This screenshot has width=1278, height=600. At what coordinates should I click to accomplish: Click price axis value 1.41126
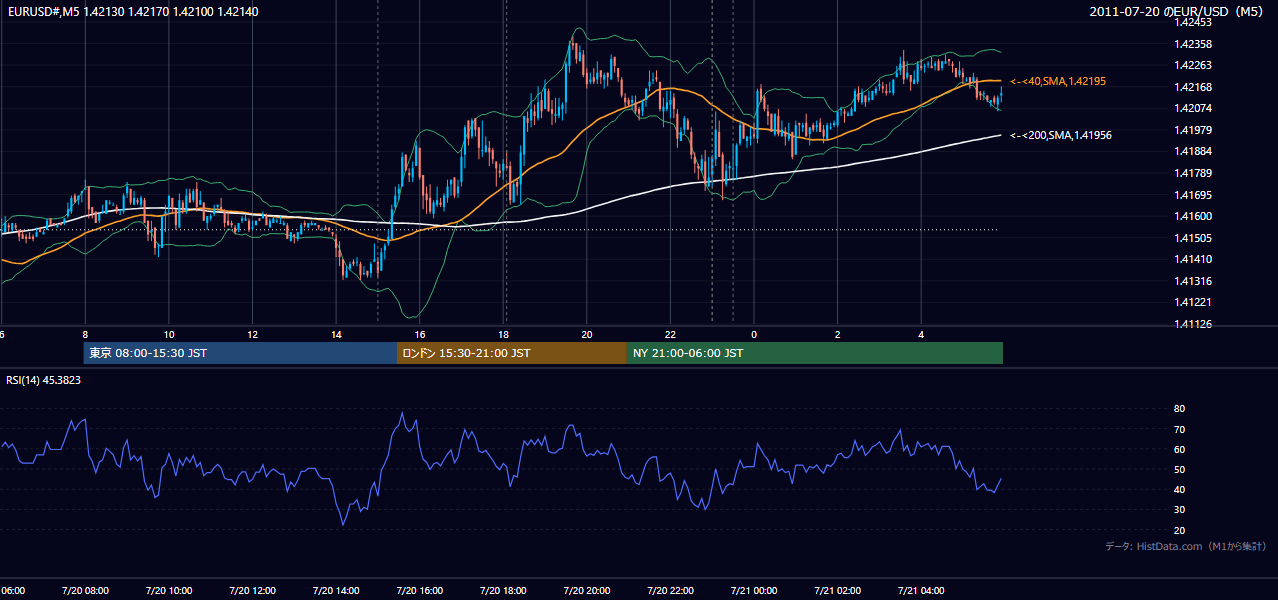(1192, 324)
